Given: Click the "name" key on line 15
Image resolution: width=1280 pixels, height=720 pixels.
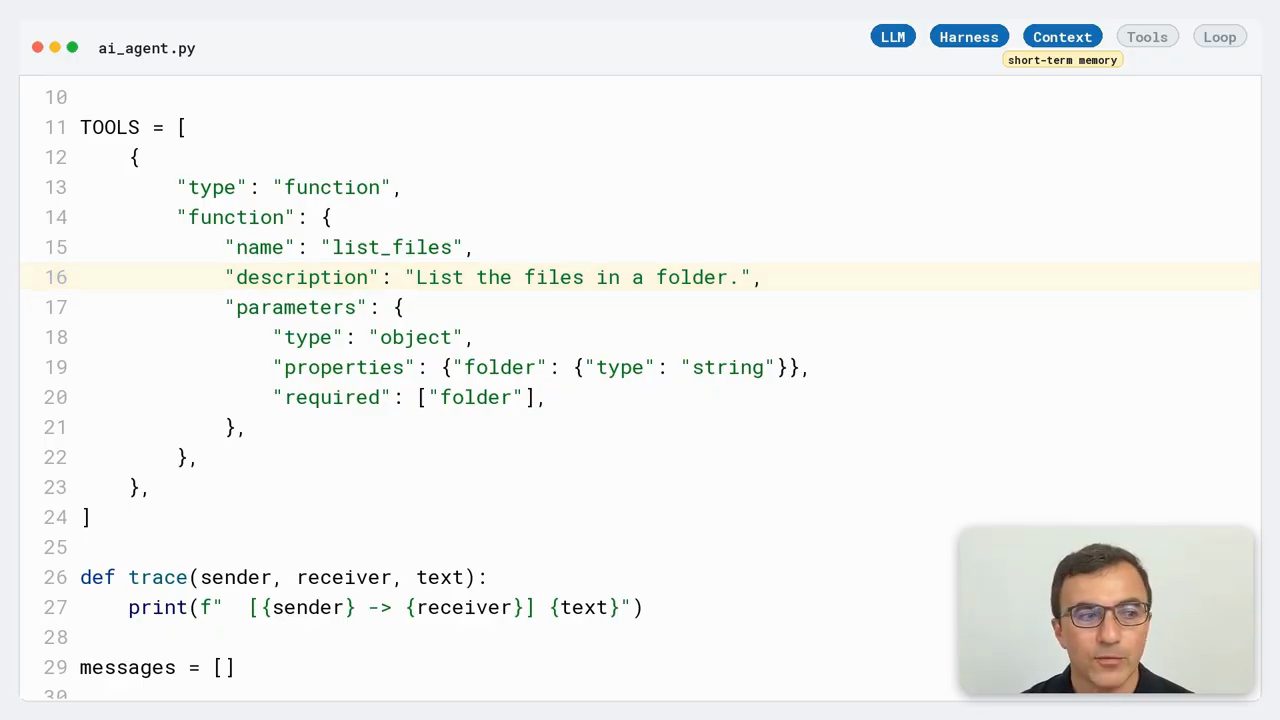Looking at the screenshot, I should tap(260, 247).
